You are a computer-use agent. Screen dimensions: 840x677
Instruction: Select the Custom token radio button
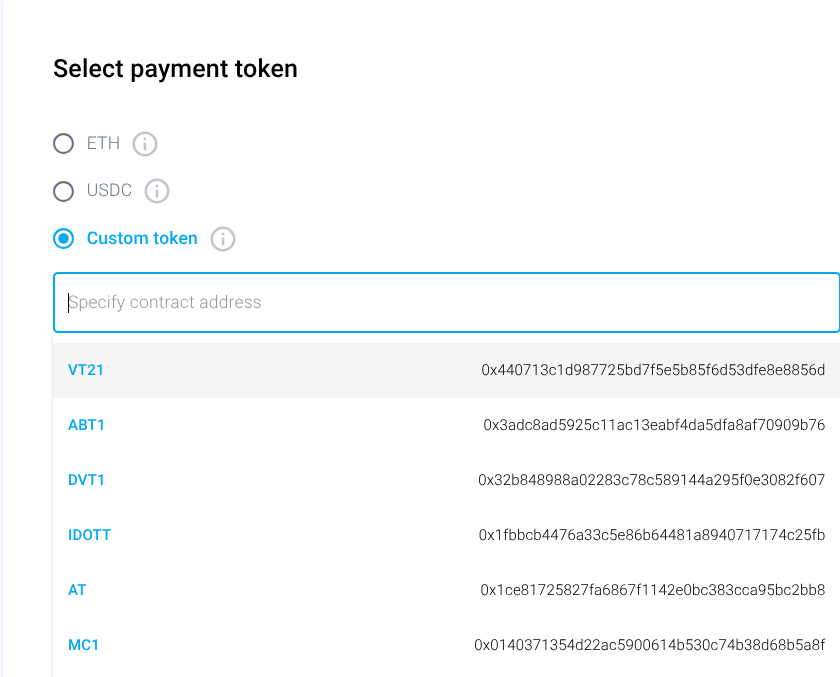63,239
